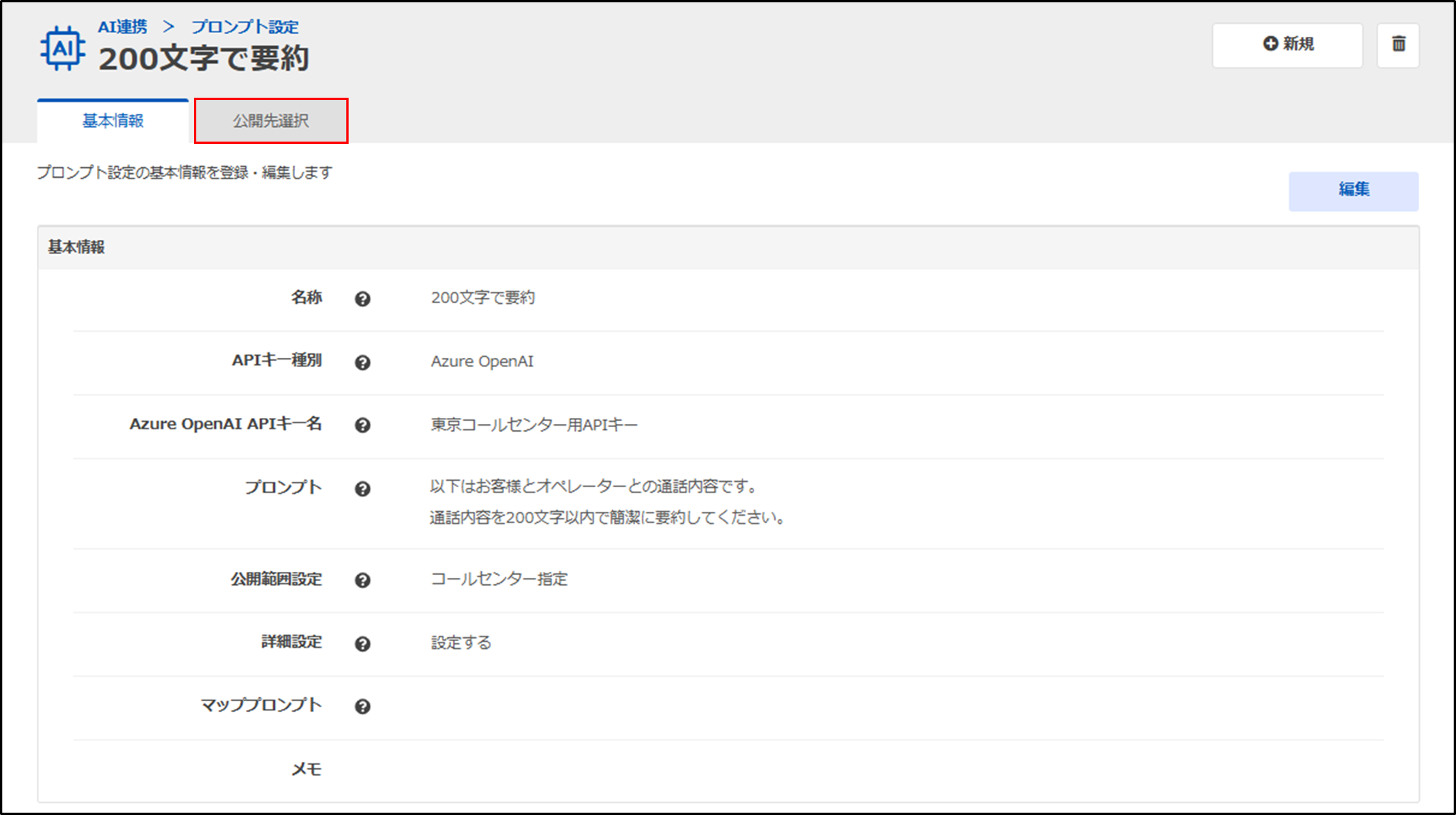Switch to the 公開先選択 tab
The image size is (1456, 815).
[271, 121]
